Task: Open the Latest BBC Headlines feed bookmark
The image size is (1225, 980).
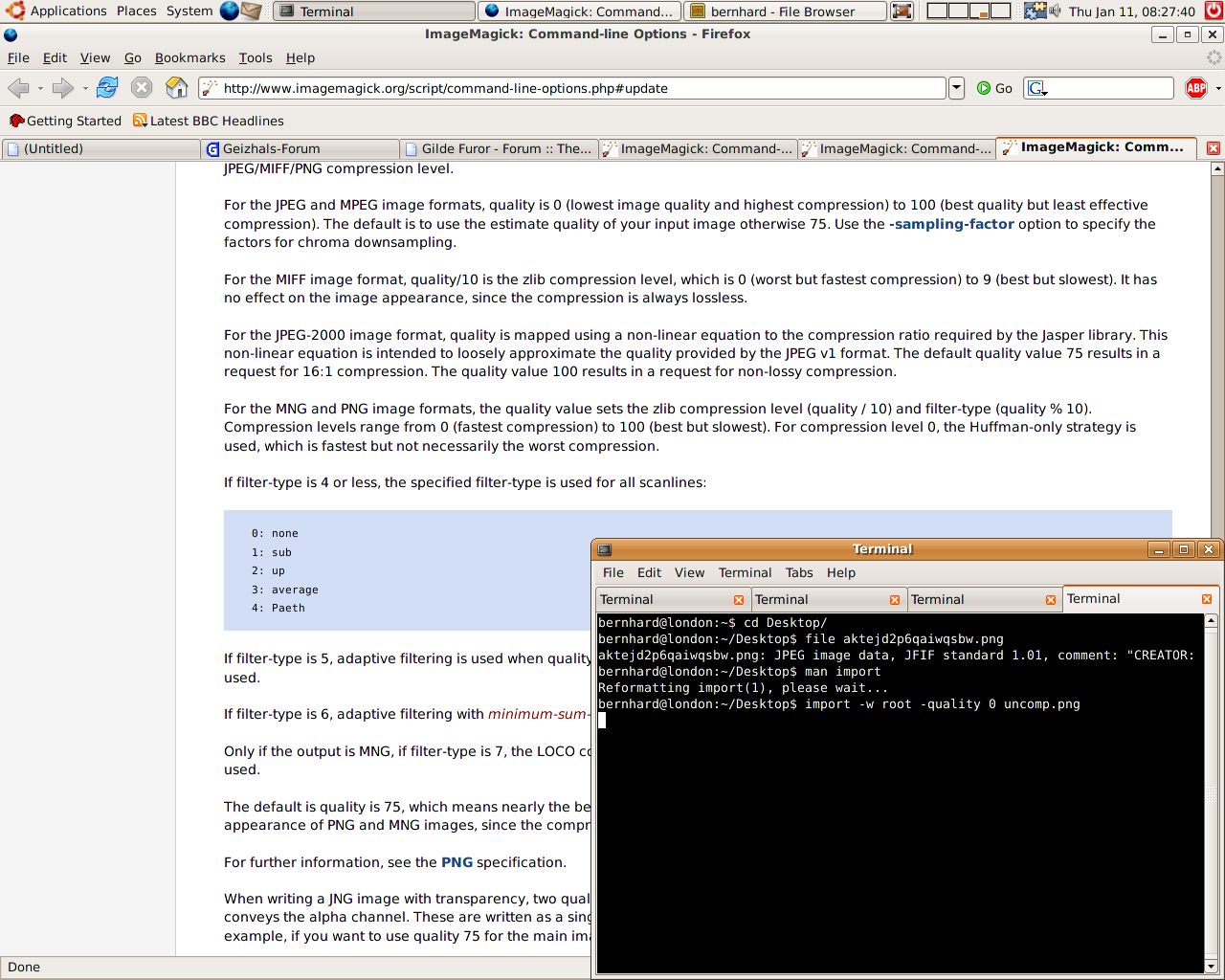Action: pyautogui.click(x=209, y=121)
